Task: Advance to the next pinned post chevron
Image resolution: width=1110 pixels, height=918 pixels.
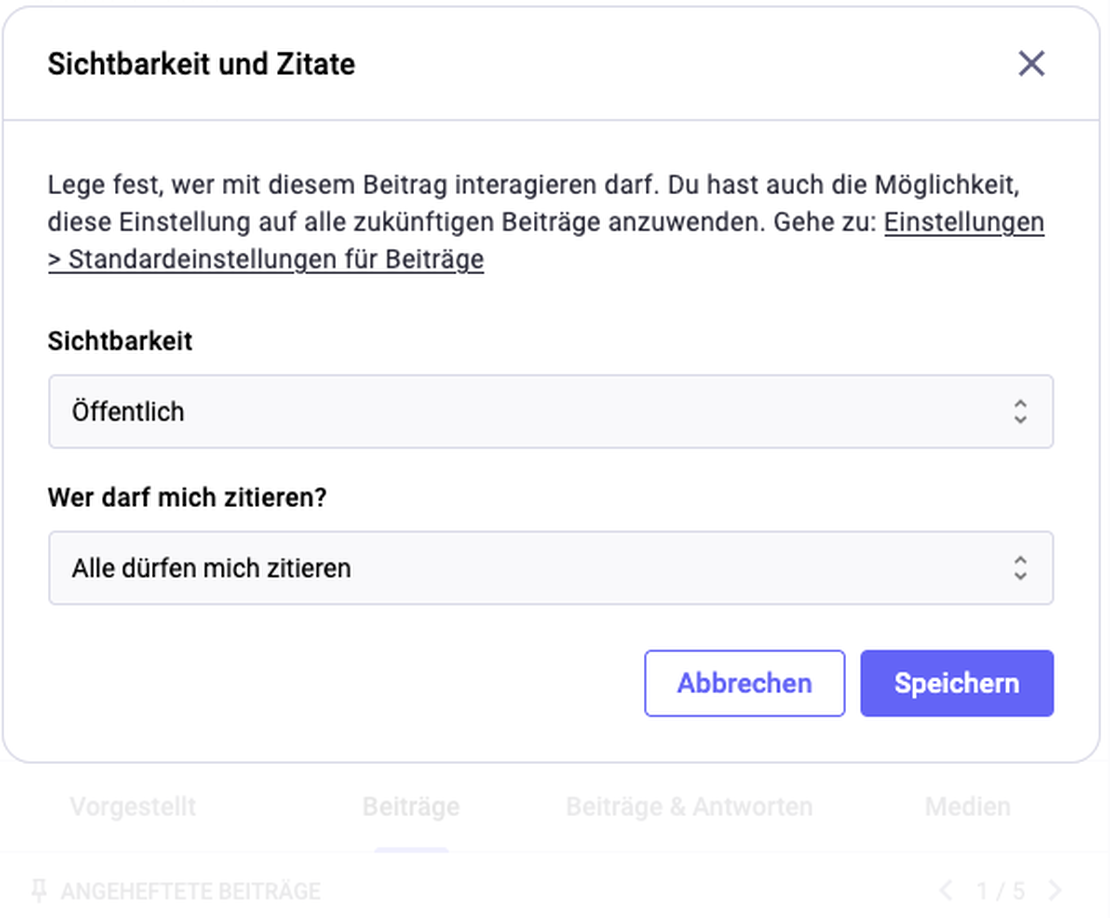Action: (1054, 890)
